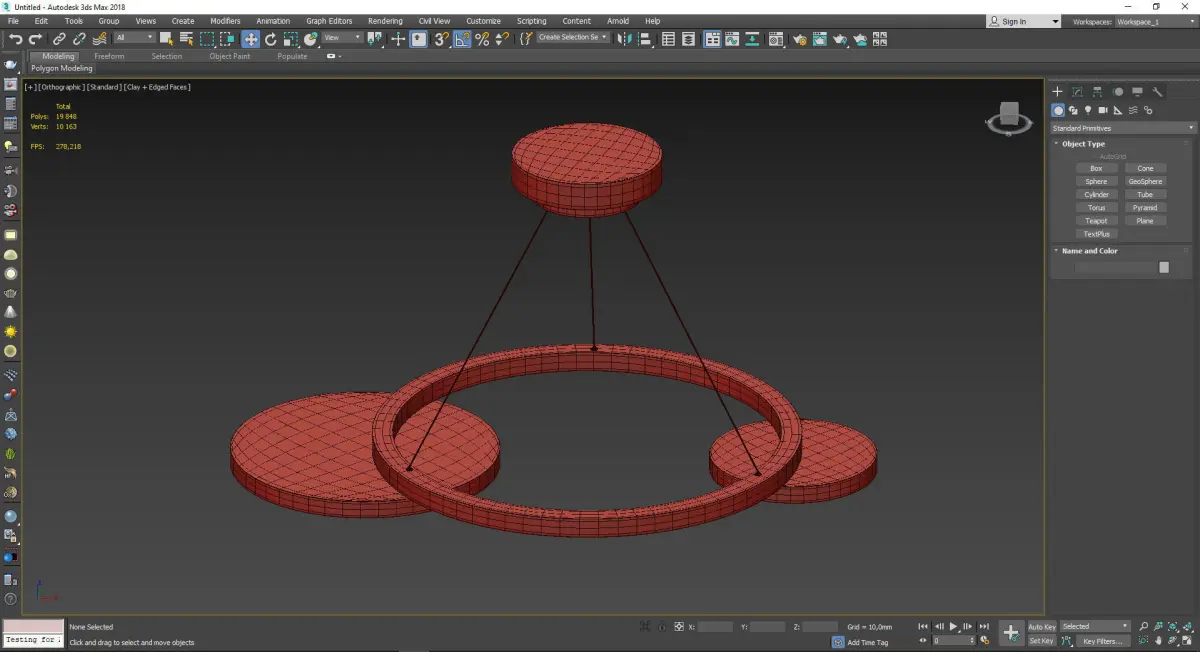This screenshot has height=652, width=1200.
Task: Activate Select and Move tool
Action: 250,39
